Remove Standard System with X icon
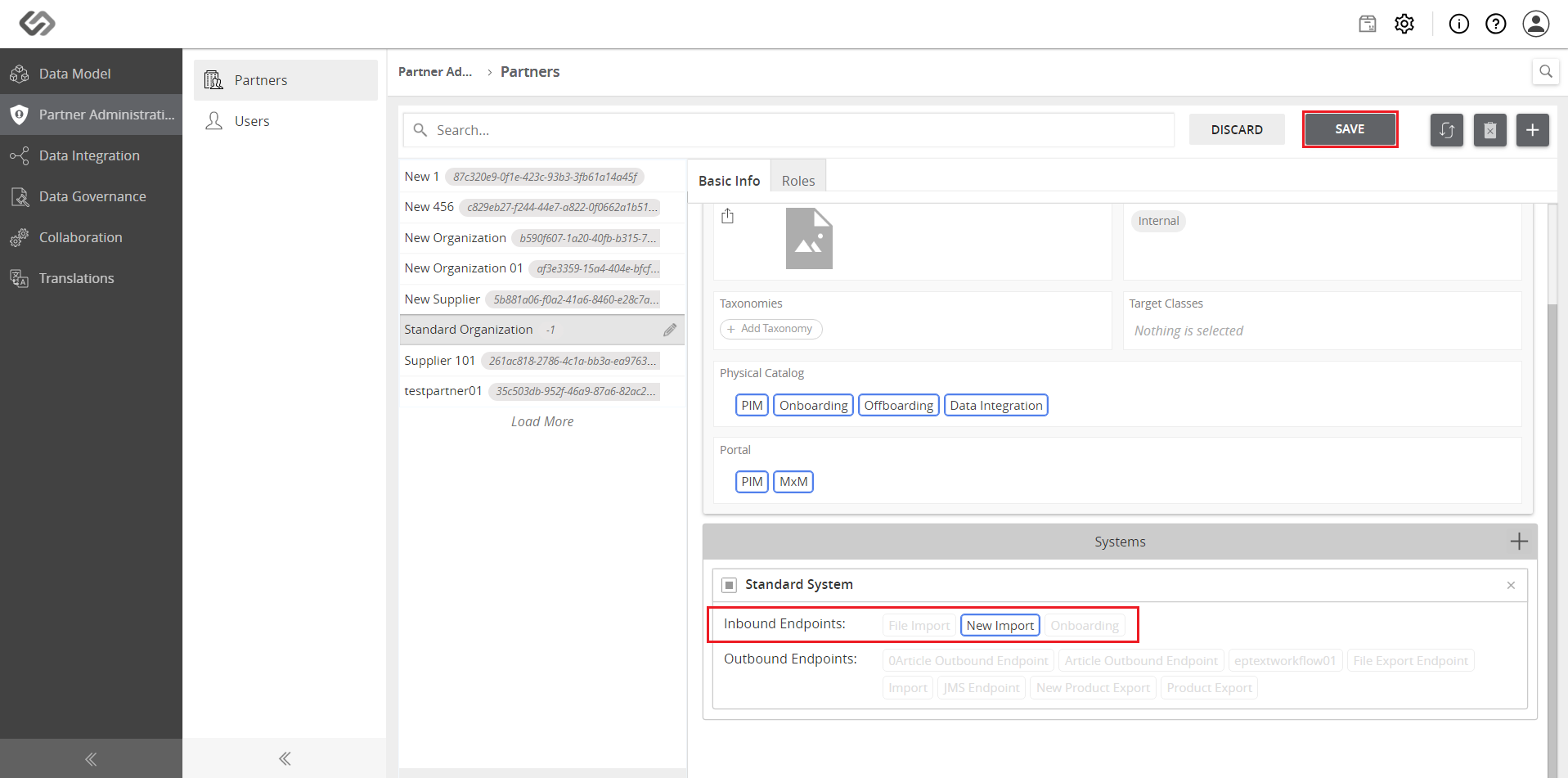The height and width of the screenshot is (778, 1568). click(1511, 585)
